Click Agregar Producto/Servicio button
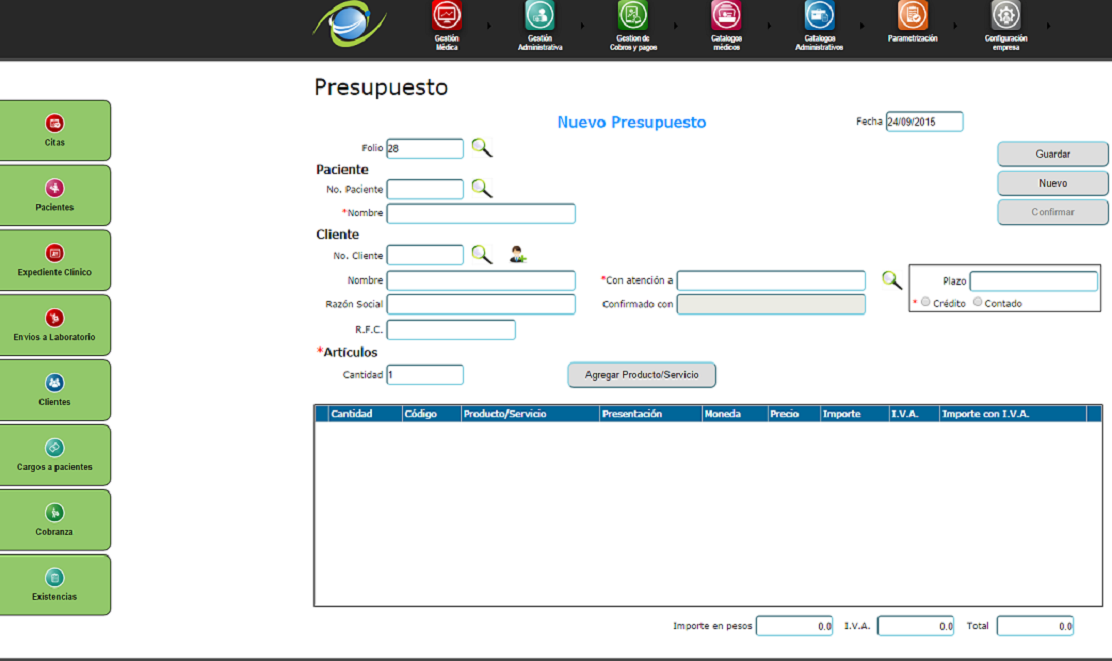 pyautogui.click(x=642, y=375)
